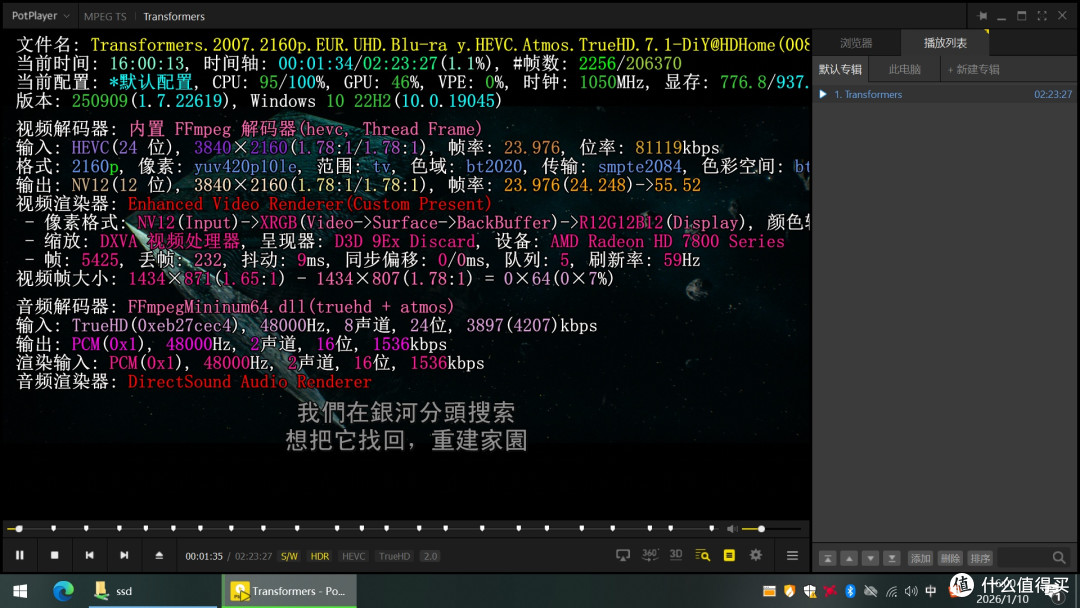Adjust the volume slider
This screenshot has height=608, width=1080.
[x=771, y=529]
